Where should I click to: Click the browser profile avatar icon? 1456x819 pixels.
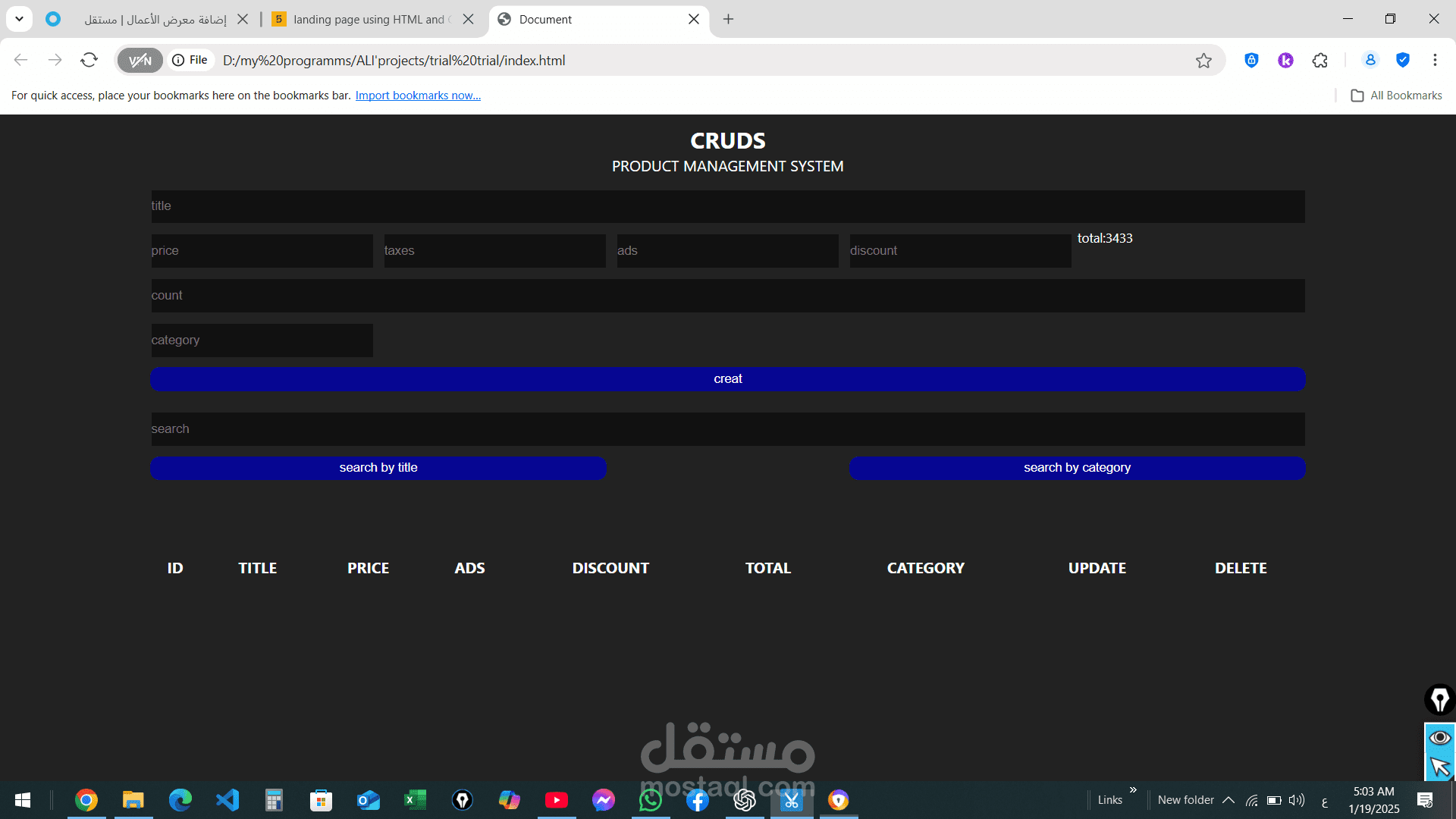(x=1370, y=60)
